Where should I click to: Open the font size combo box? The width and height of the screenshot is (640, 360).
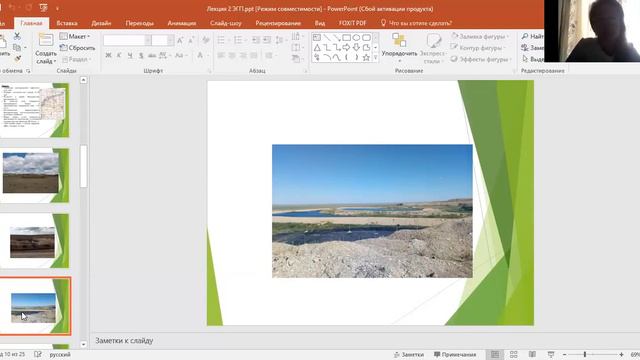(162, 40)
